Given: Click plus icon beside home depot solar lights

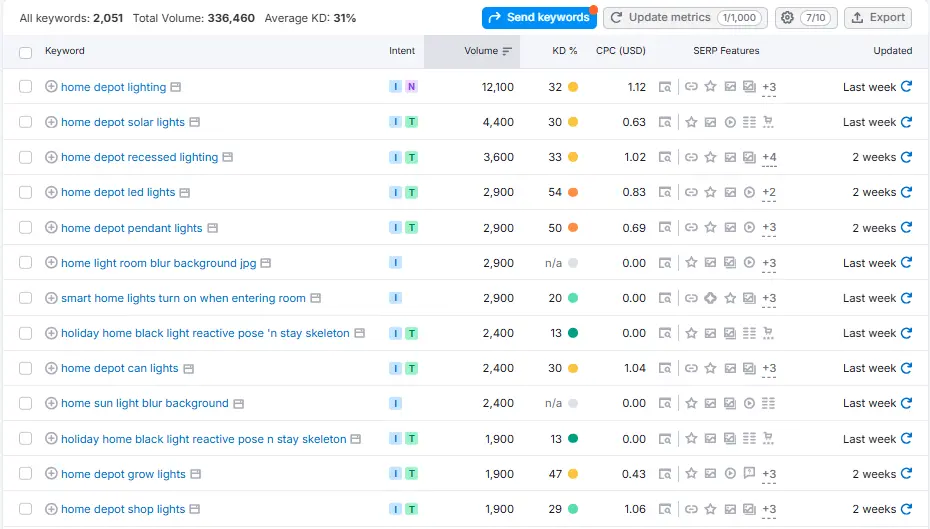Looking at the screenshot, I should click(x=52, y=122).
